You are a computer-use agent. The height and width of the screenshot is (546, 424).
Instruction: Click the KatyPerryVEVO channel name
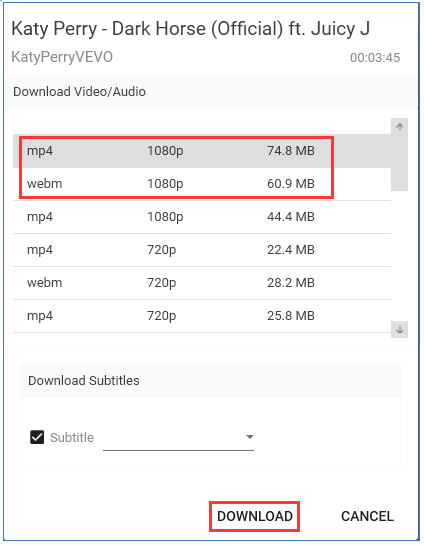click(x=62, y=57)
